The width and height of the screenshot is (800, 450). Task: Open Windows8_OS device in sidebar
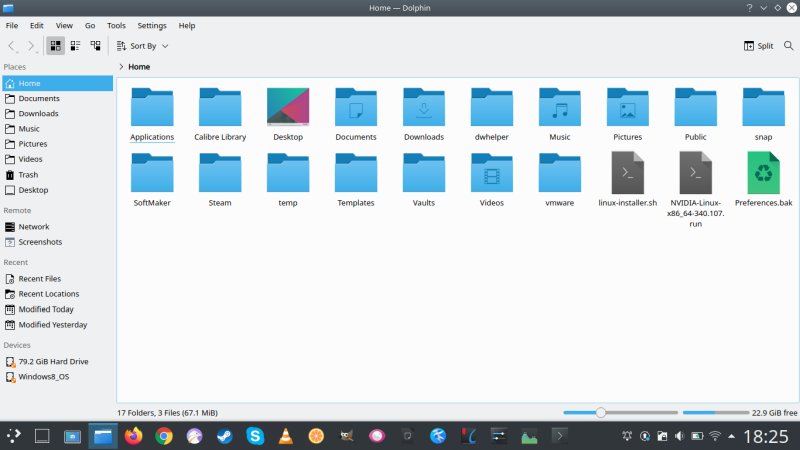click(43, 377)
